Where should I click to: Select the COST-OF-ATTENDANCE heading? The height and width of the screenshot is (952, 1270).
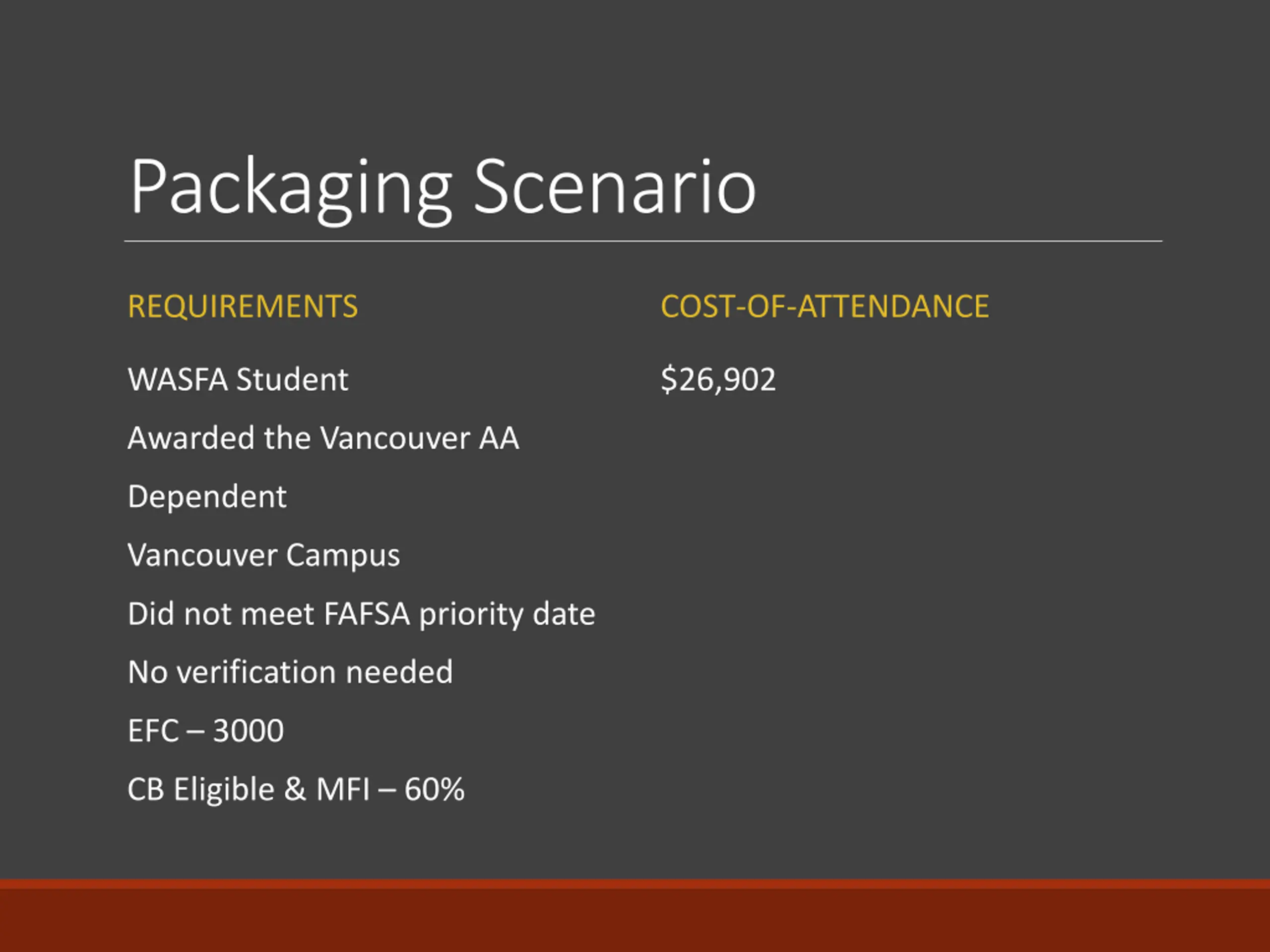click(x=825, y=306)
